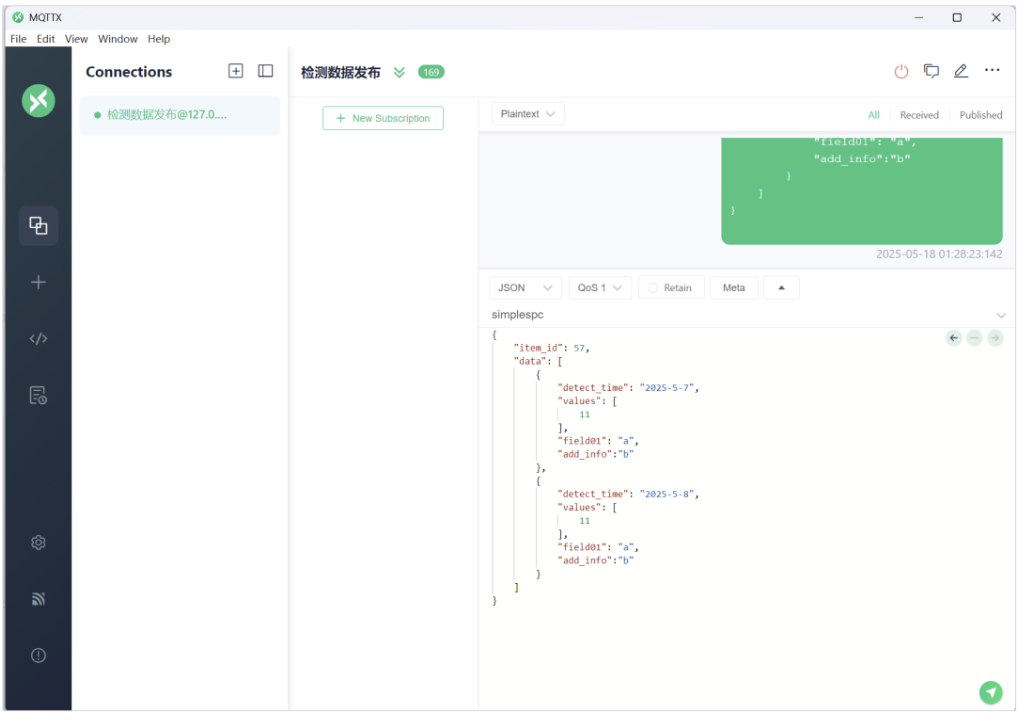The image size is (1026, 721).
Task: Toggle the Retain radio option
Action: (669, 288)
